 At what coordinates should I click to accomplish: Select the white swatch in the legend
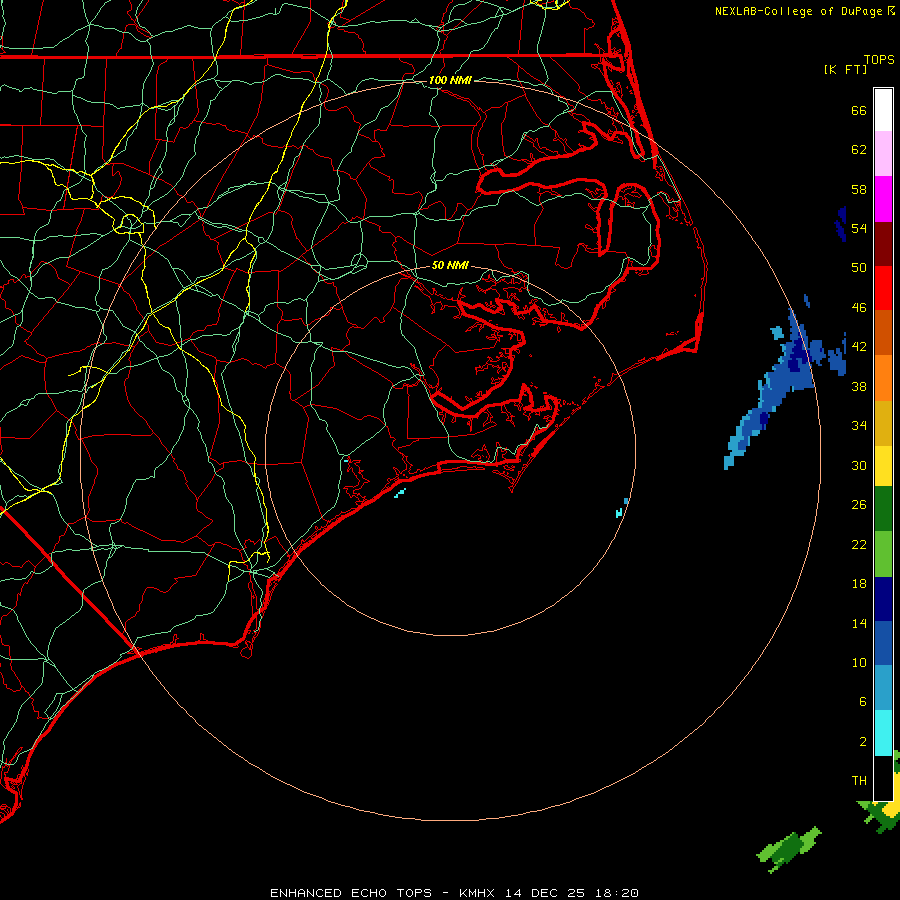pyautogui.click(x=883, y=110)
